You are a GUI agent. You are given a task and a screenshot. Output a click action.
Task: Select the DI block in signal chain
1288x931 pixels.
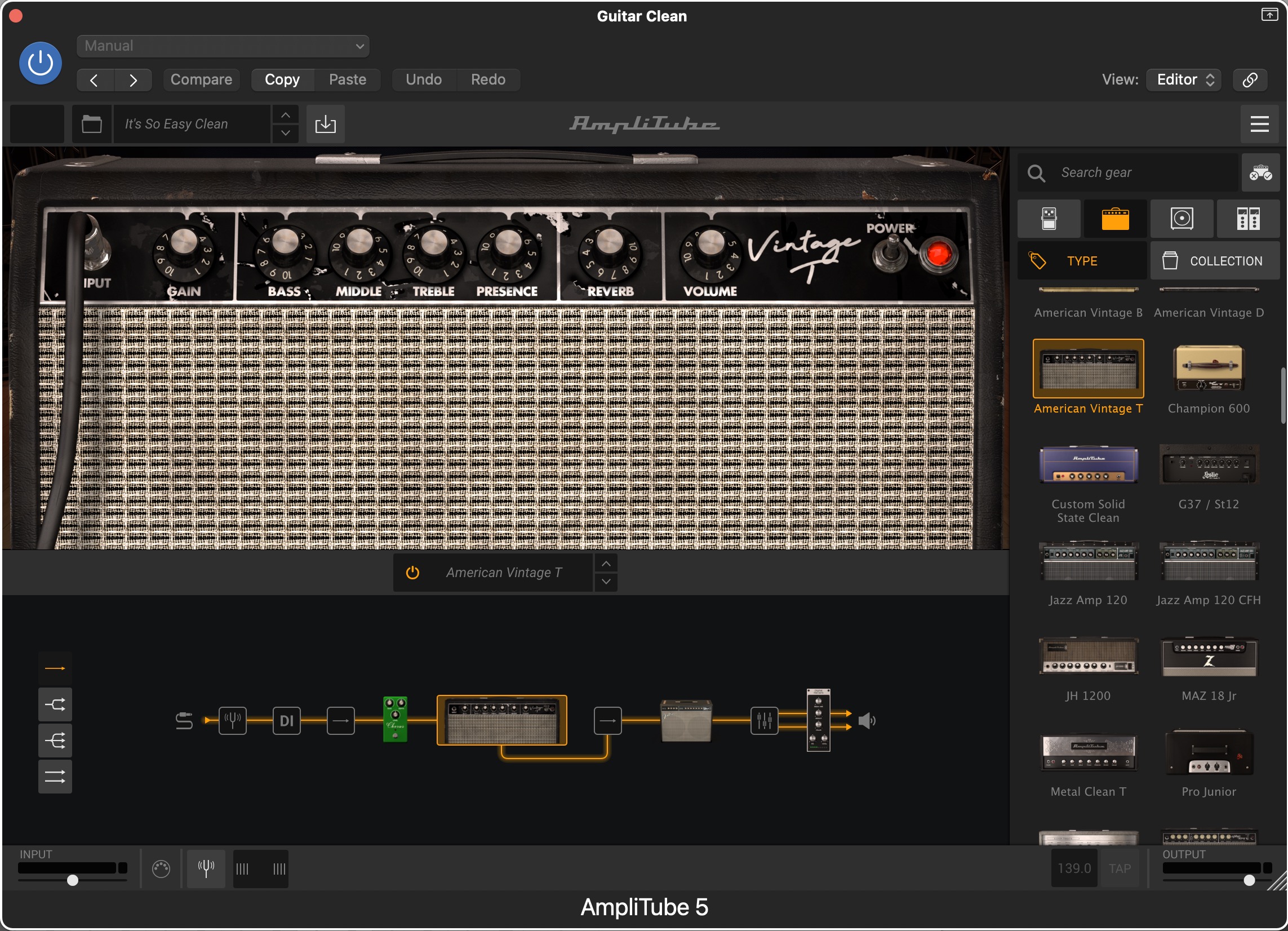(286, 721)
